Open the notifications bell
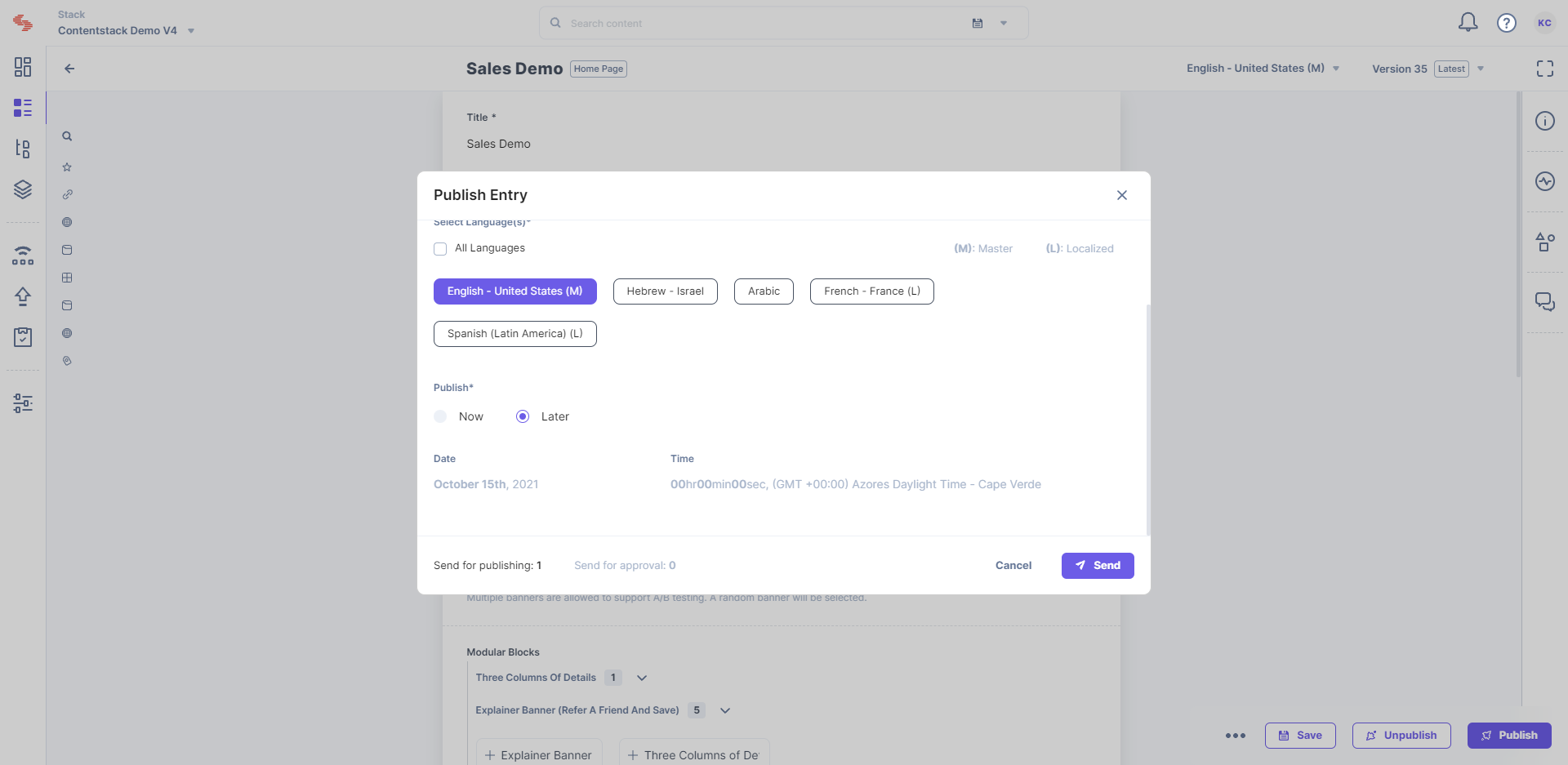This screenshot has height=765, width=1568. coord(1468,23)
